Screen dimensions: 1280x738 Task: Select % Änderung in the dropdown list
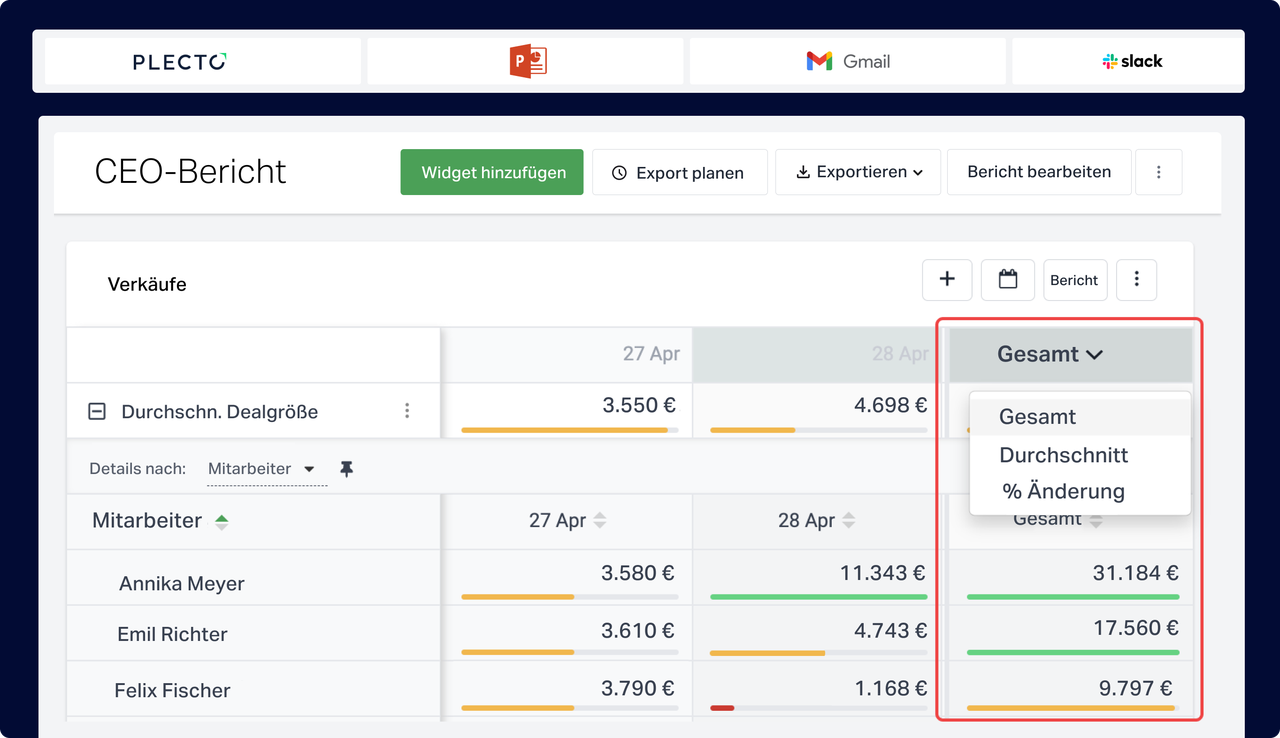pos(1080,491)
